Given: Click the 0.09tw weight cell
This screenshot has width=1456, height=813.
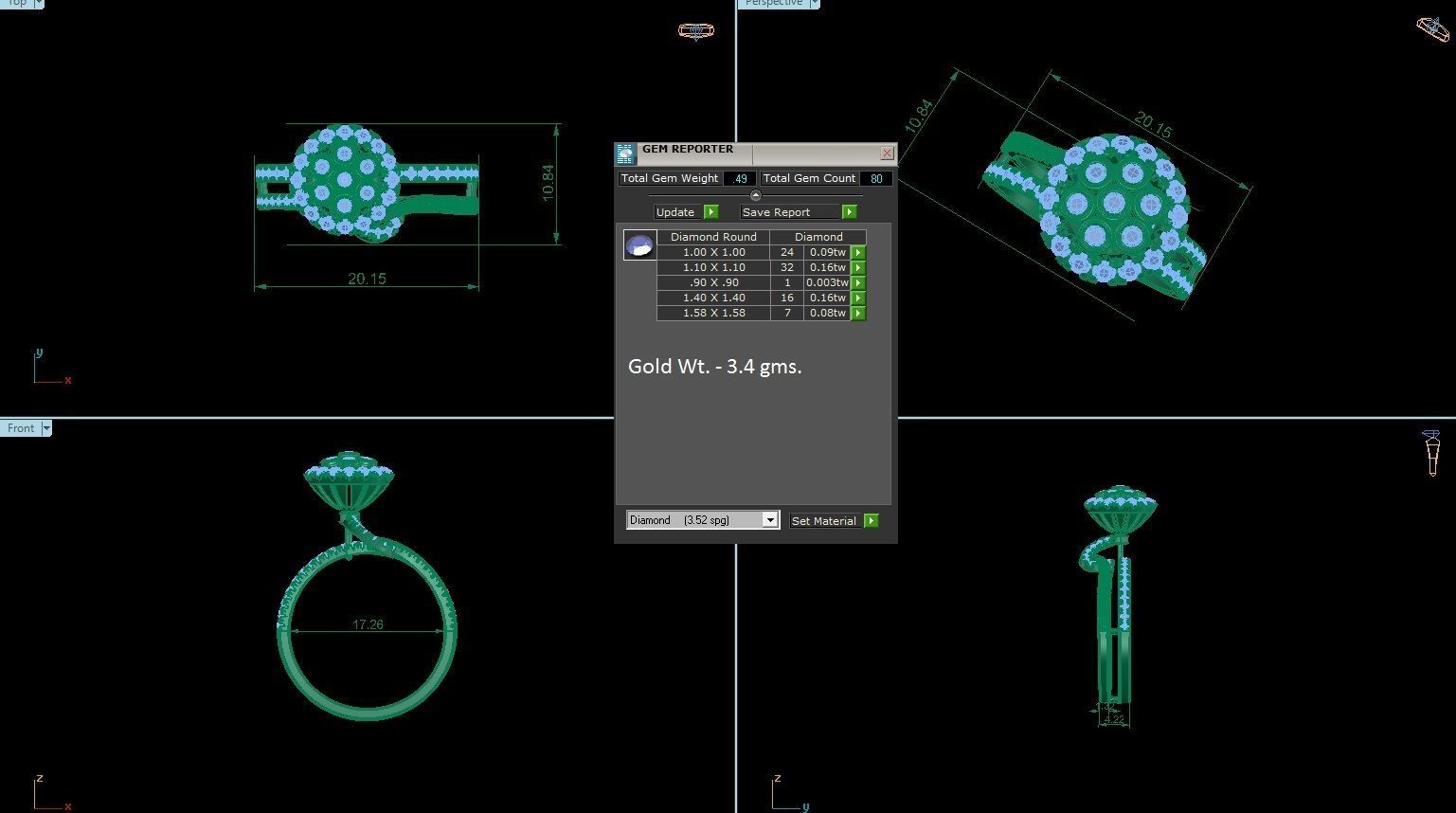Looking at the screenshot, I should 827,253.
